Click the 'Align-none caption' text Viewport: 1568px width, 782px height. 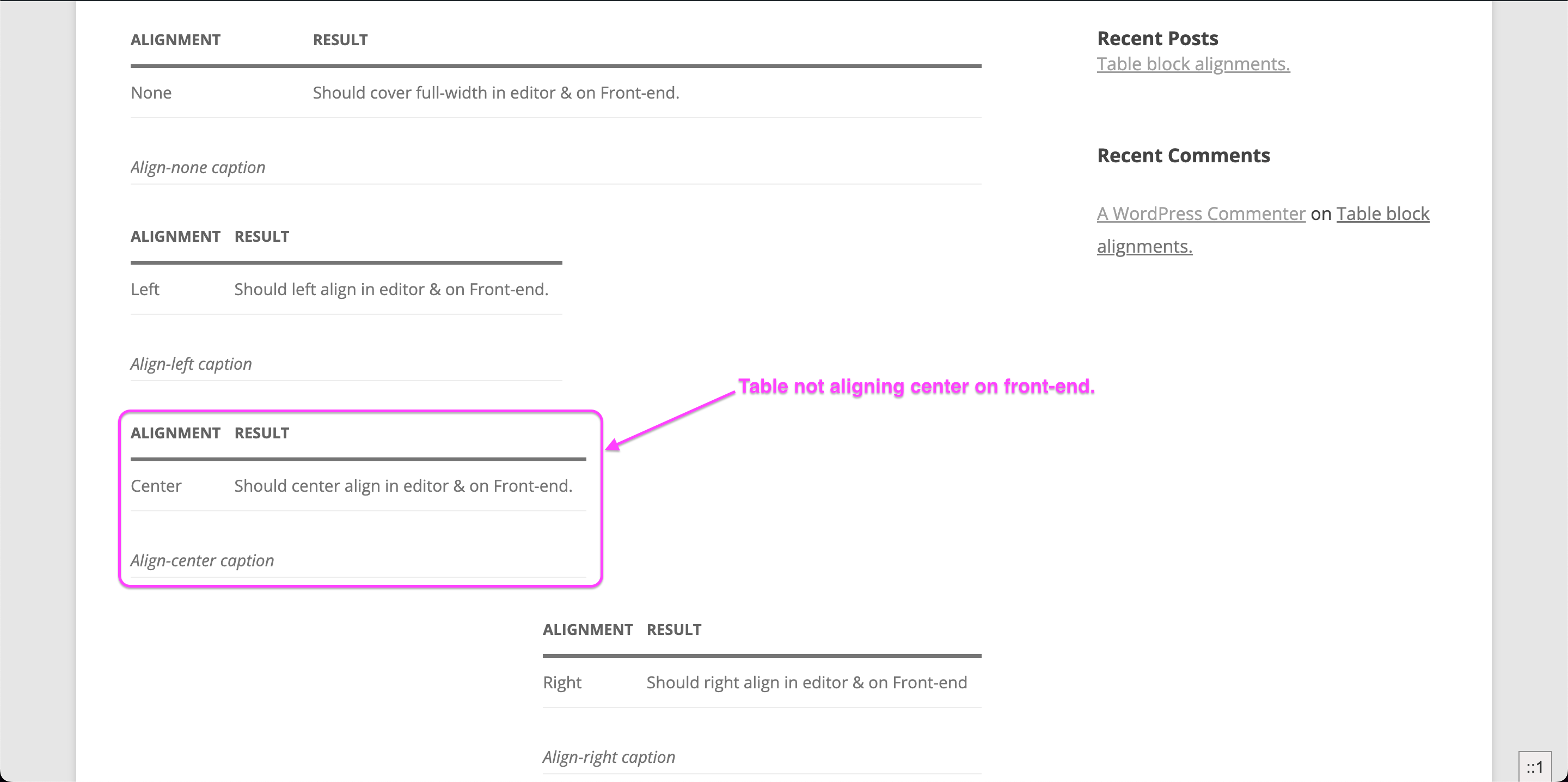tap(198, 168)
